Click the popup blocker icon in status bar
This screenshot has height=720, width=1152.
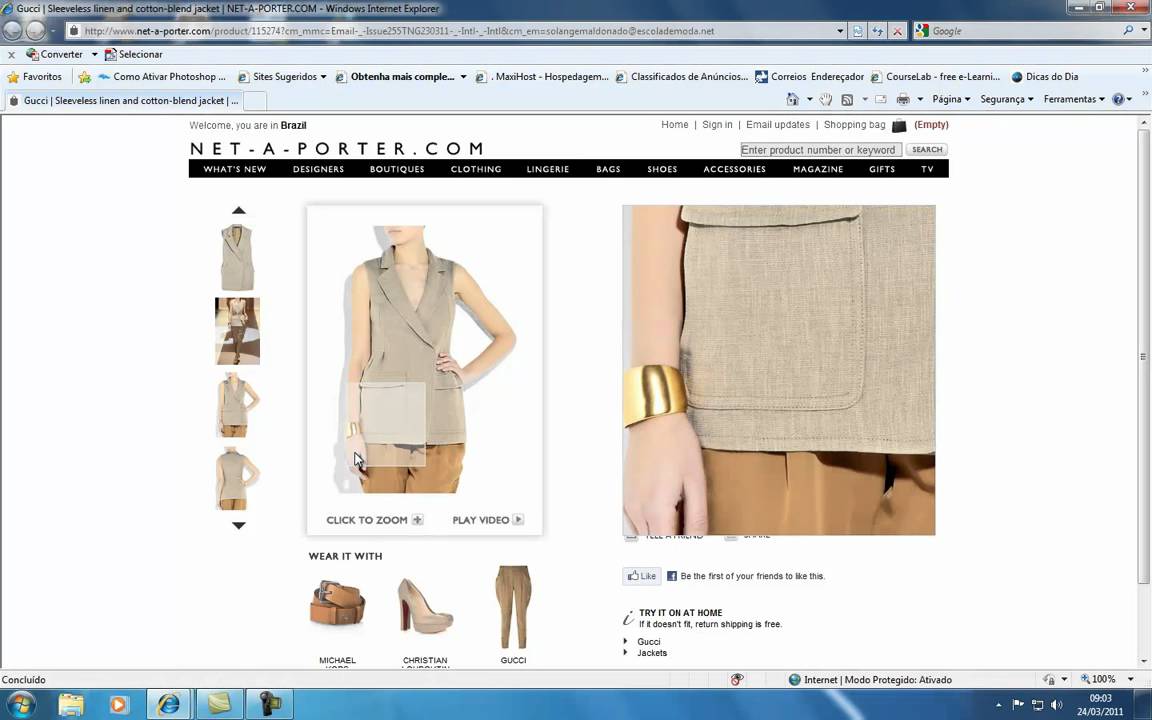click(737, 680)
